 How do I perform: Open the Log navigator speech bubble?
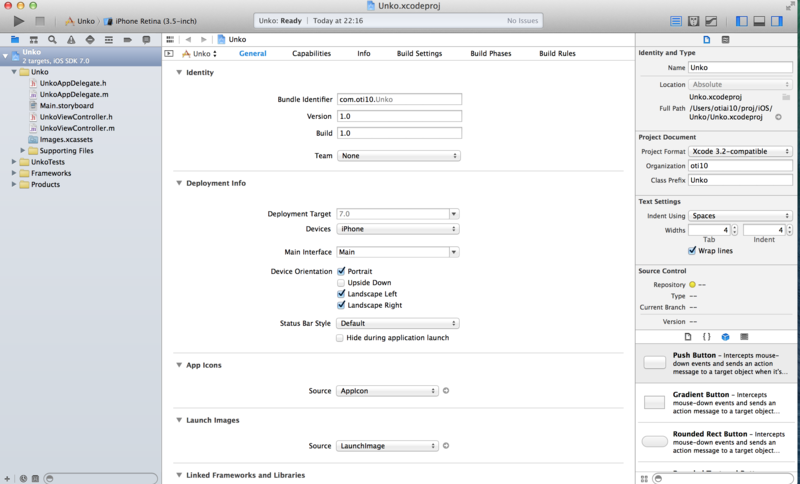coord(146,39)
